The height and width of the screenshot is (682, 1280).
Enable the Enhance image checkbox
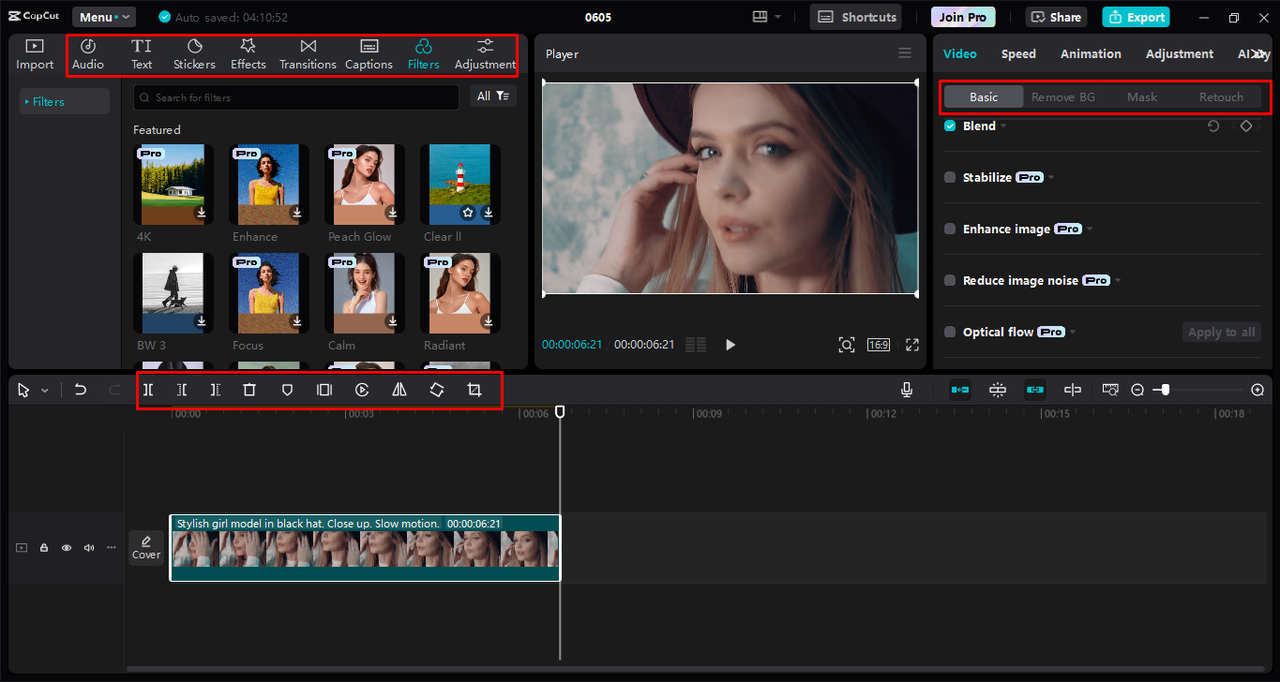tap(950, 229)
